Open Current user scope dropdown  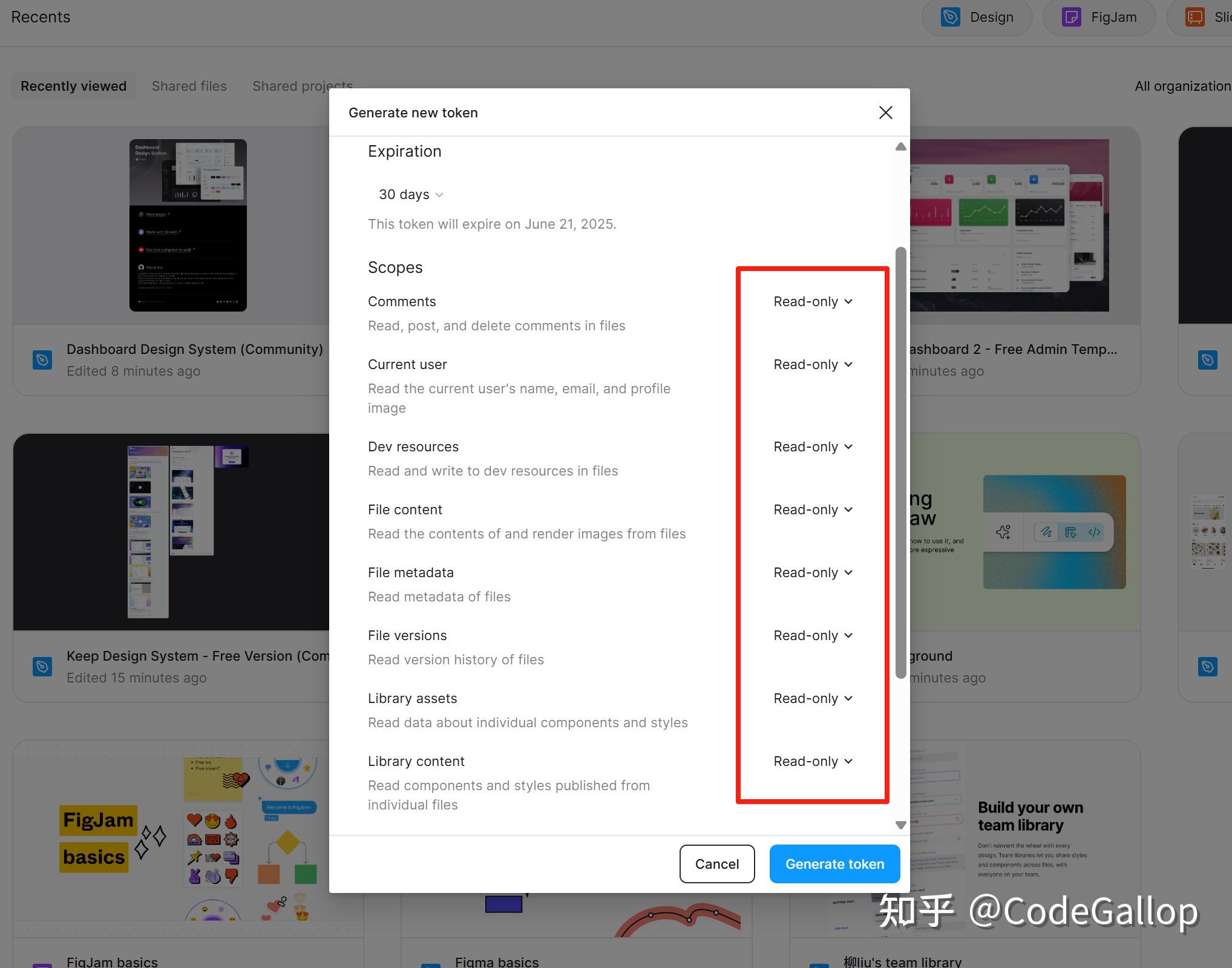[x=813, y=364]
